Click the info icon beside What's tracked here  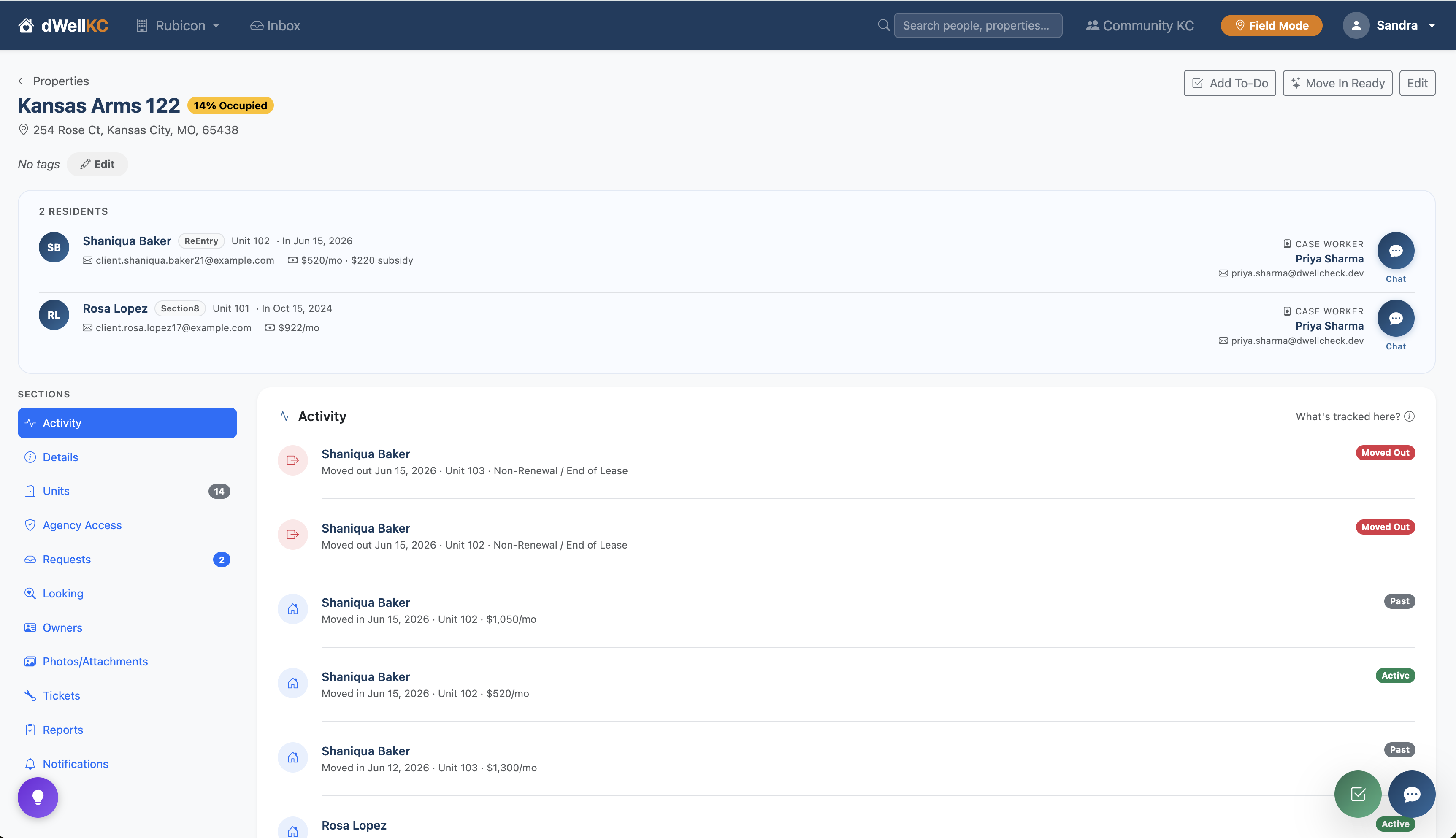pyautogui.click(x=1410, y=416)
